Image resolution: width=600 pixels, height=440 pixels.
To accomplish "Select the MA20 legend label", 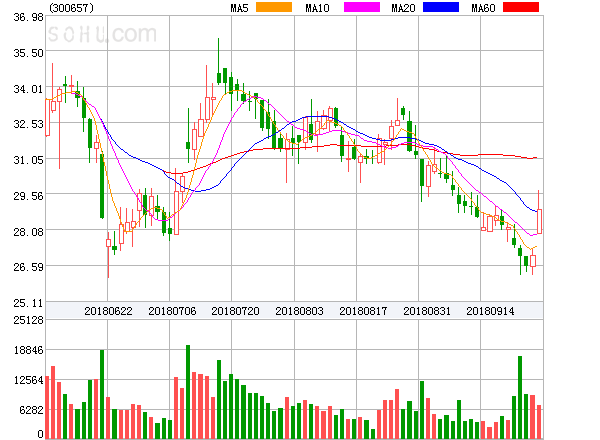I will 403,8.
